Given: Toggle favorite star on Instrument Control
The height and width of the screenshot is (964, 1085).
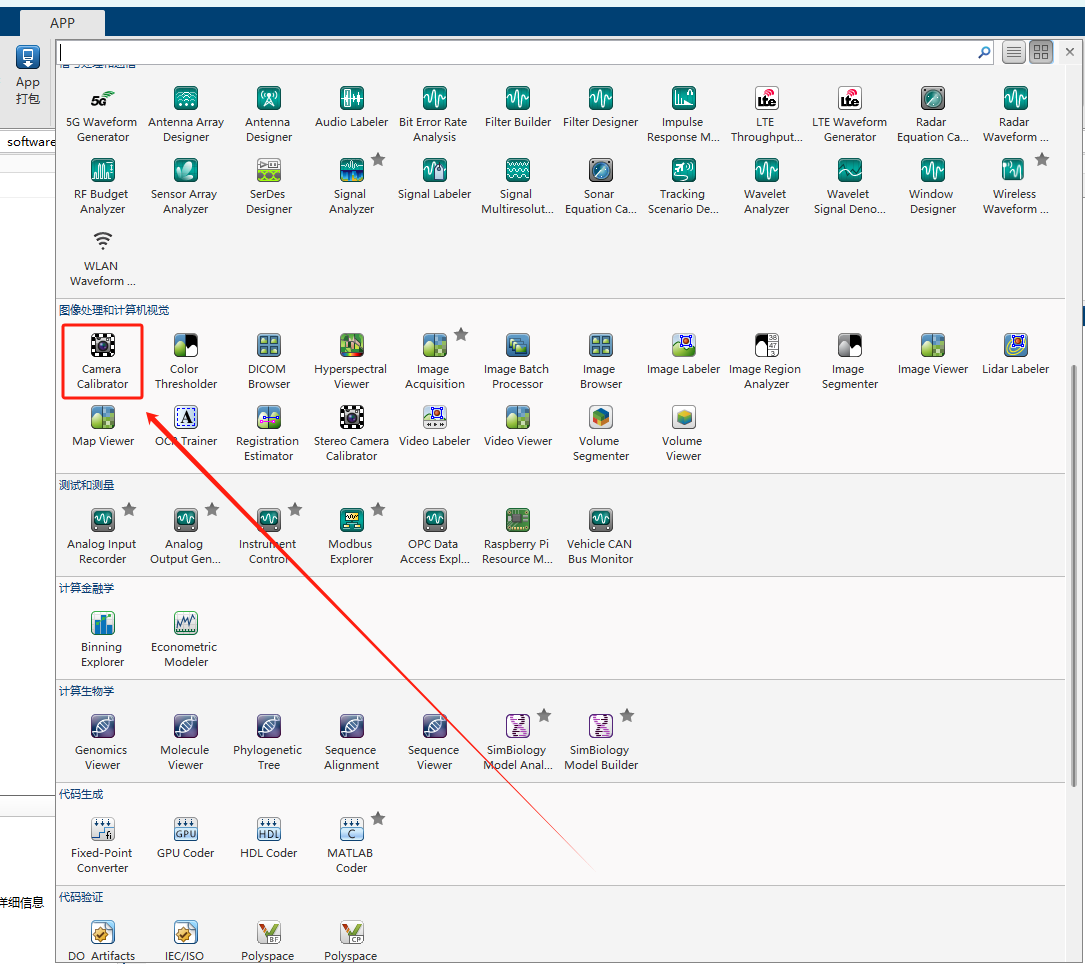Looking at the screenshot, I should 295,510.
